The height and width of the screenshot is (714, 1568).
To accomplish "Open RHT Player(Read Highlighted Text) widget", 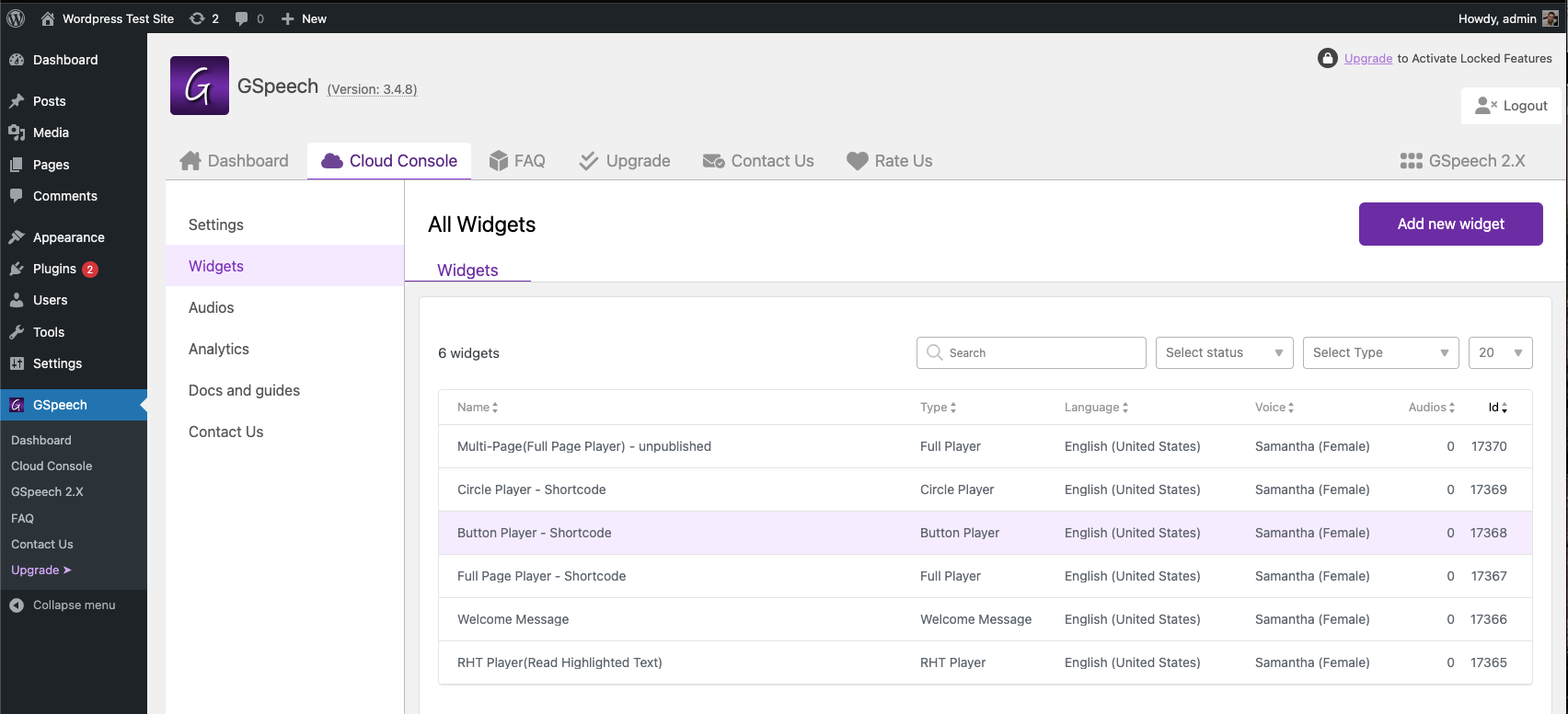I will coord(559,662).
